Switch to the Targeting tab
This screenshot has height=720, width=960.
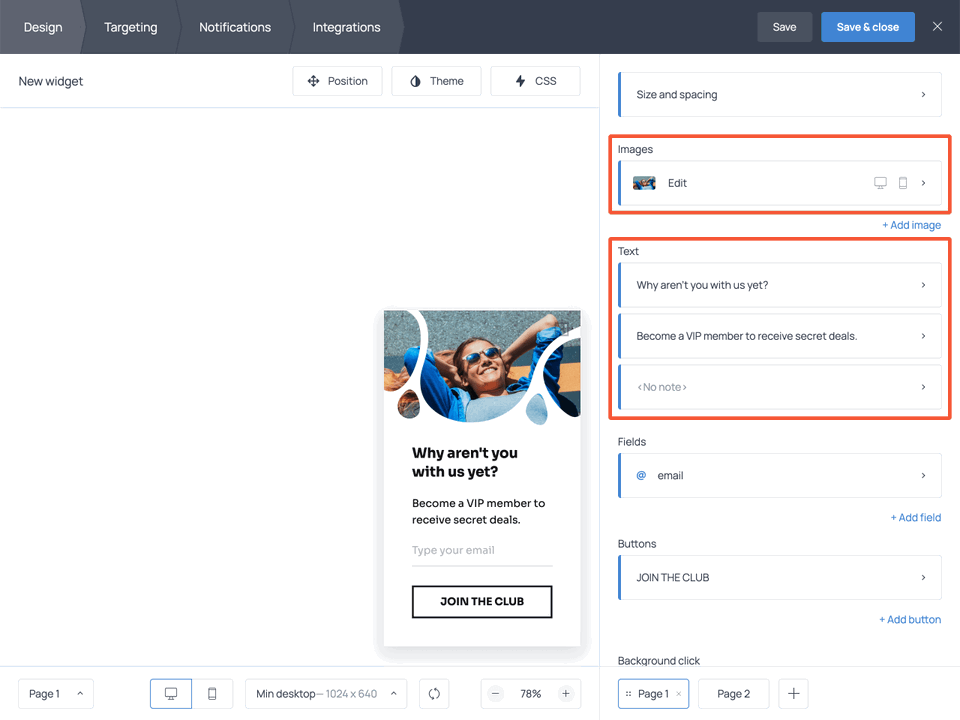tap(130, 27)
